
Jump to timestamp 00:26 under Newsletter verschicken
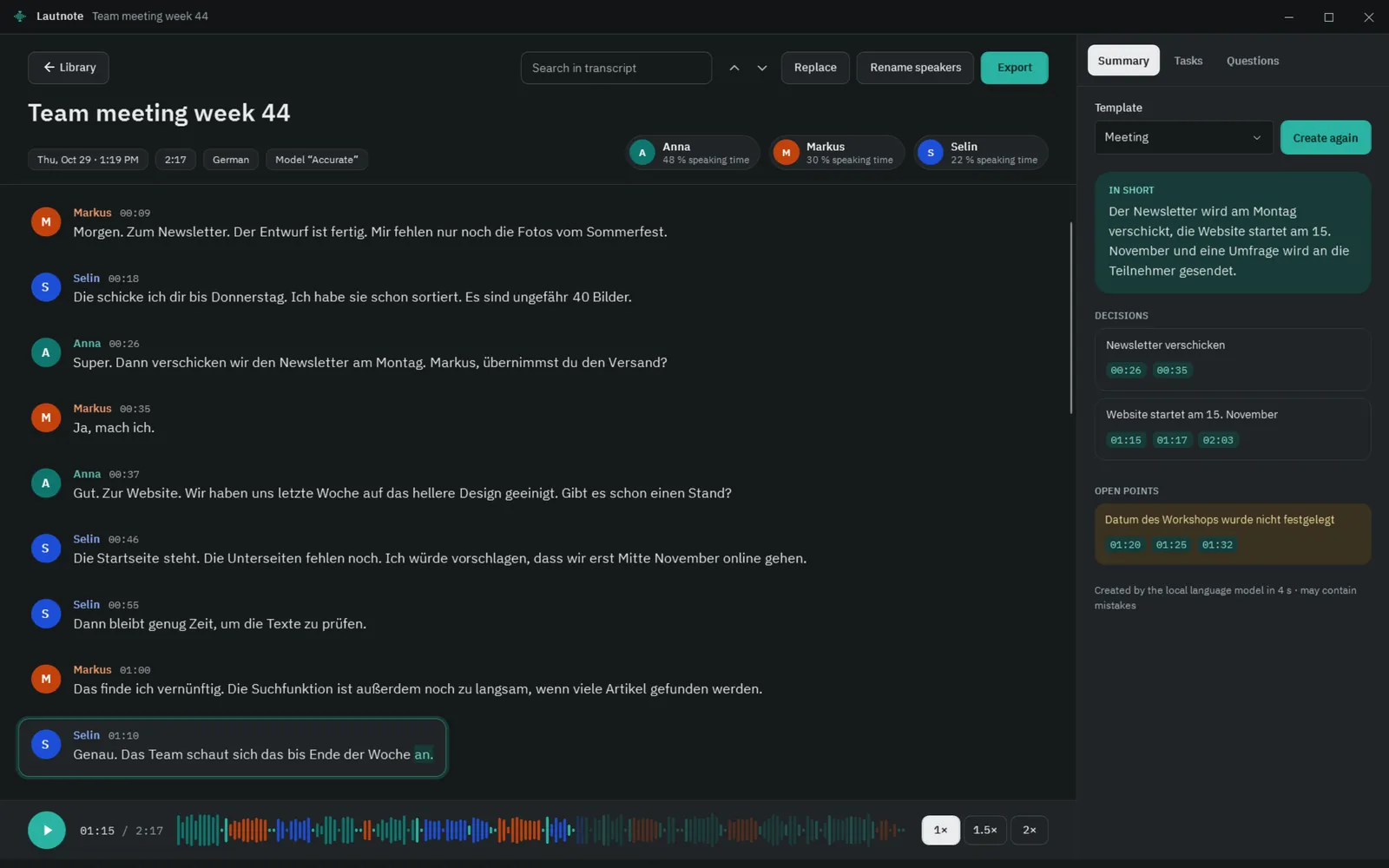(1126, 371)
